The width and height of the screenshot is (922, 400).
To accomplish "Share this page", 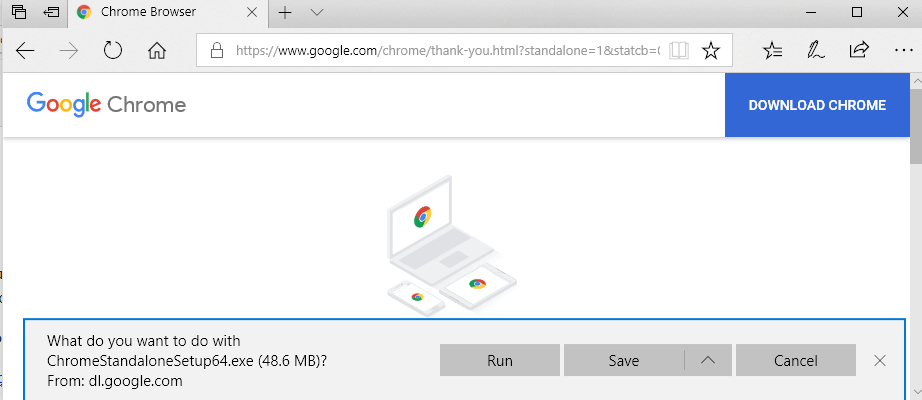I will (x=858, y=51).
